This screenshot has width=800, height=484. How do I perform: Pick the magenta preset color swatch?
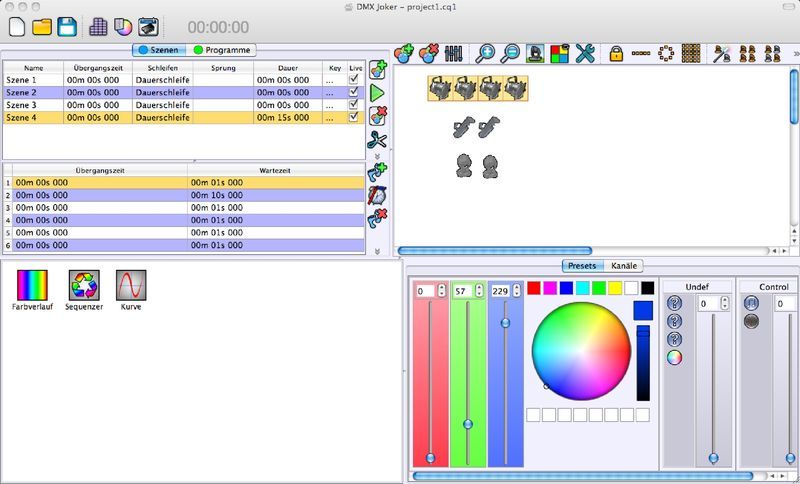point(550,288)
